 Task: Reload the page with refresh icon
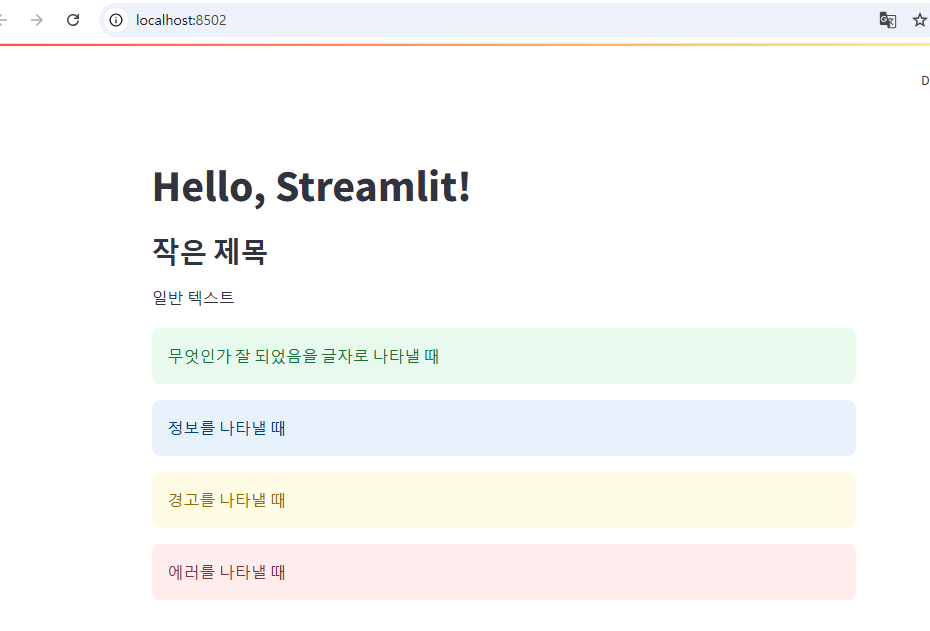pyautogui.click(x=73, y=20)
